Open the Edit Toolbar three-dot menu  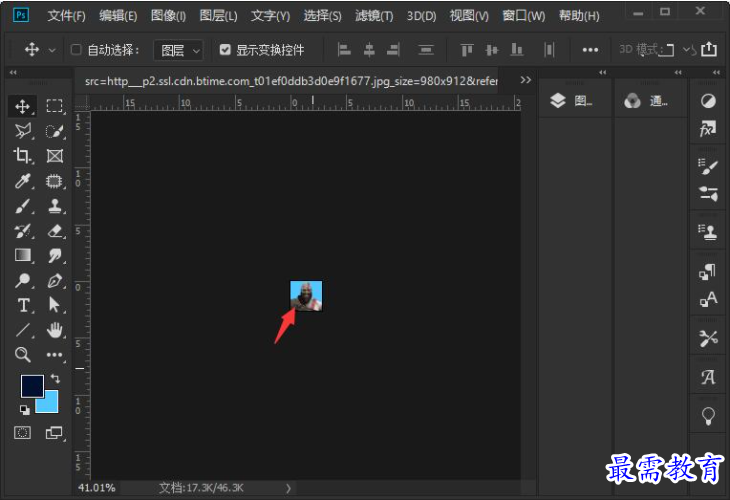pos(54,355)
